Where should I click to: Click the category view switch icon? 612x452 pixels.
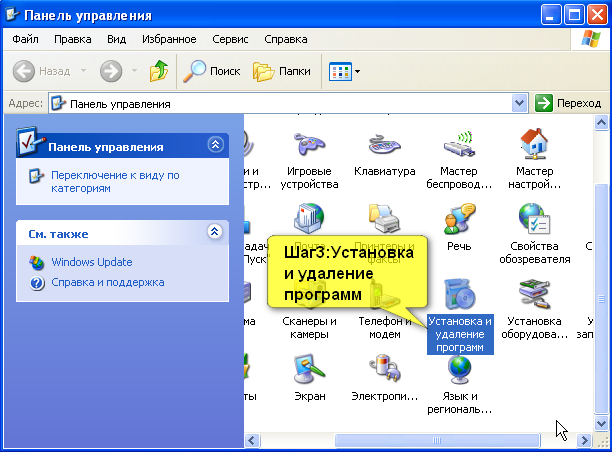tap(36, 176)
